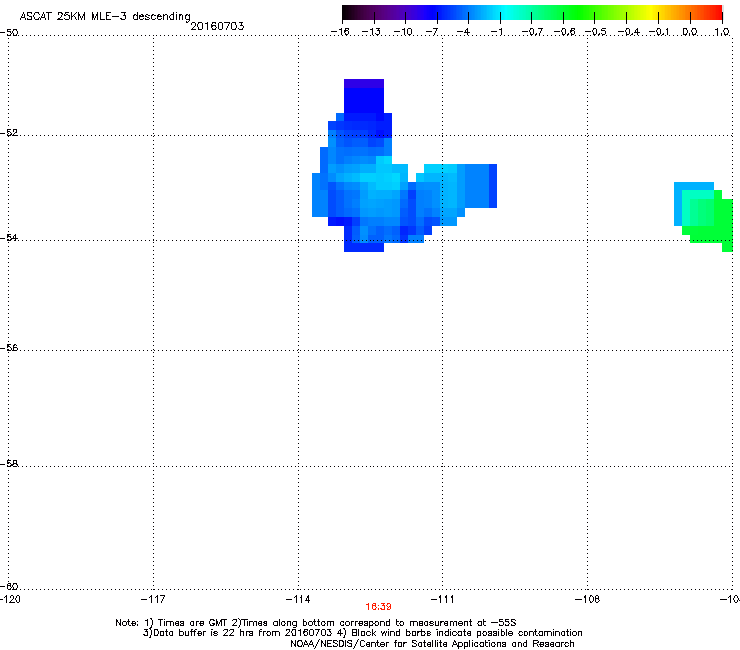Click the -120 longitude axis label

[10, 599]
